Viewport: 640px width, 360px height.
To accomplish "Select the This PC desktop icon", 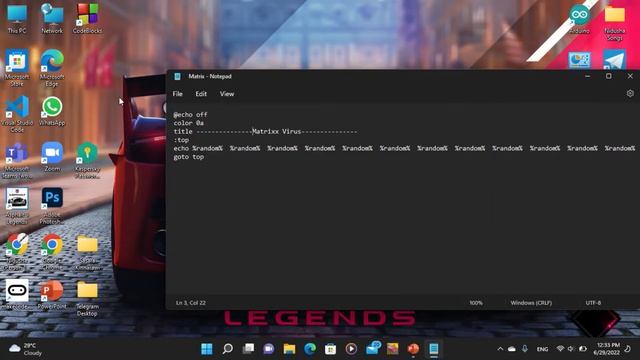I will point(17,19).
